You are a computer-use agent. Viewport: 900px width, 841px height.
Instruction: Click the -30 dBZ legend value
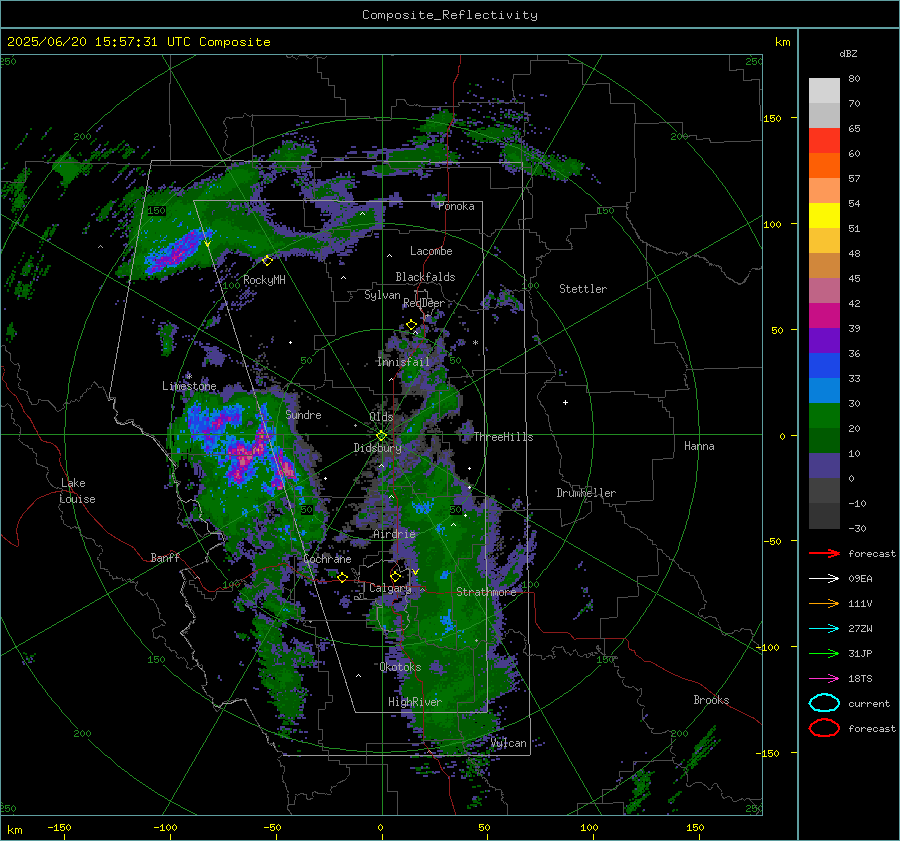857,528
